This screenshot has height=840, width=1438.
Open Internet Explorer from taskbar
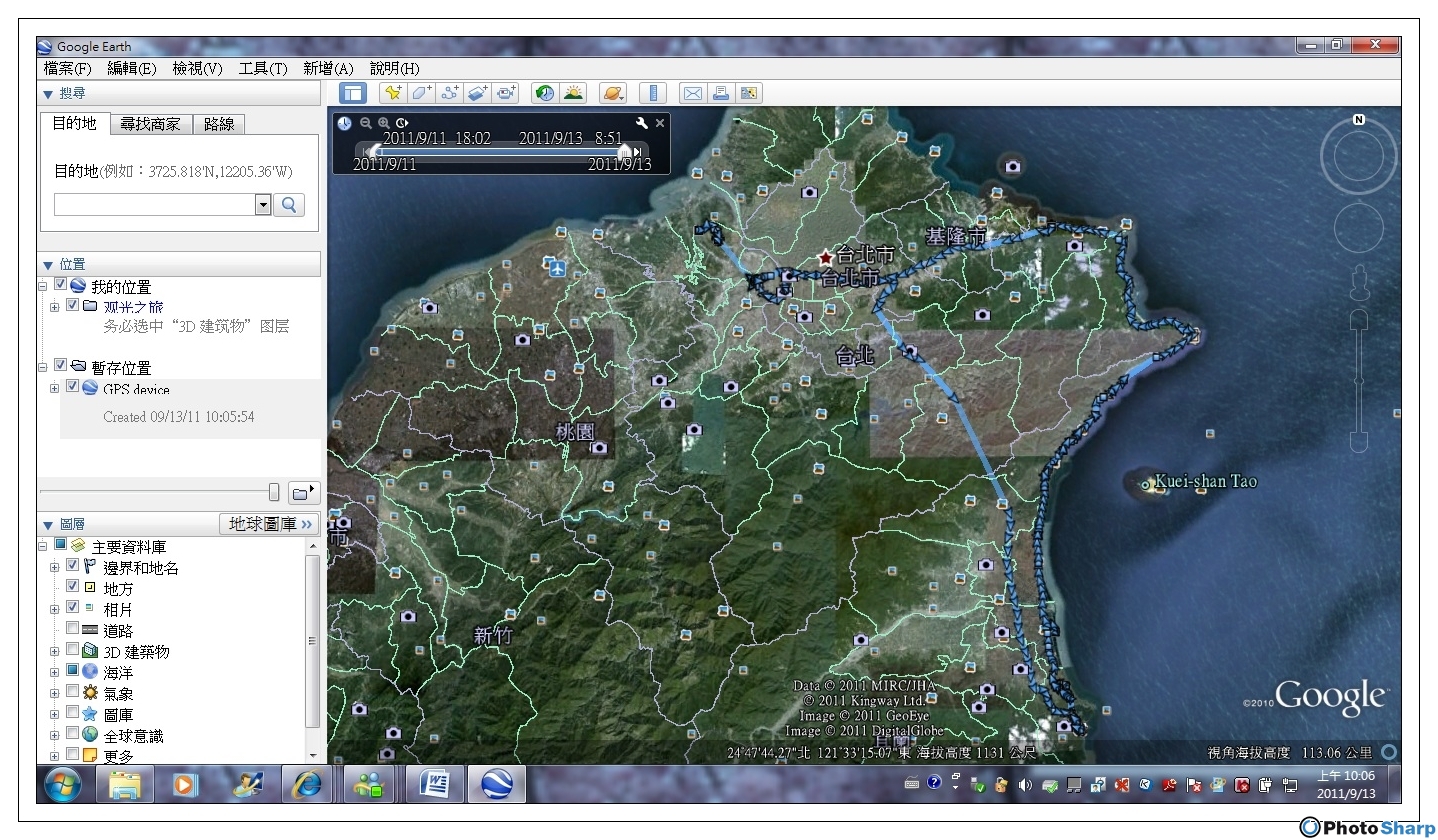pyautogui.click(x=306, y=785)
